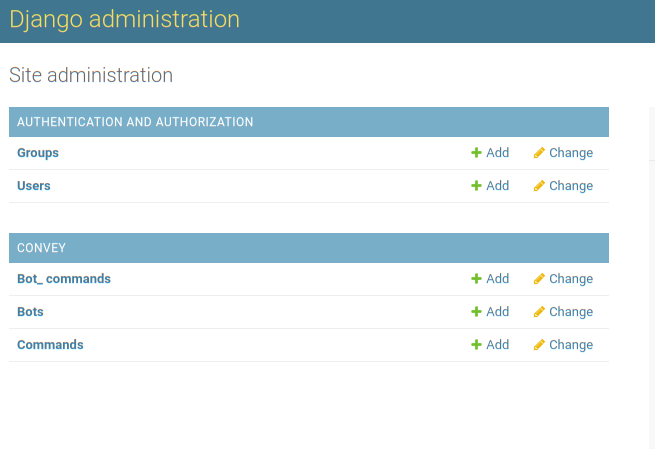This screenshot has width=655, height=449.
Task: Go to Django administration home title
Action: (x=124, y=20)
